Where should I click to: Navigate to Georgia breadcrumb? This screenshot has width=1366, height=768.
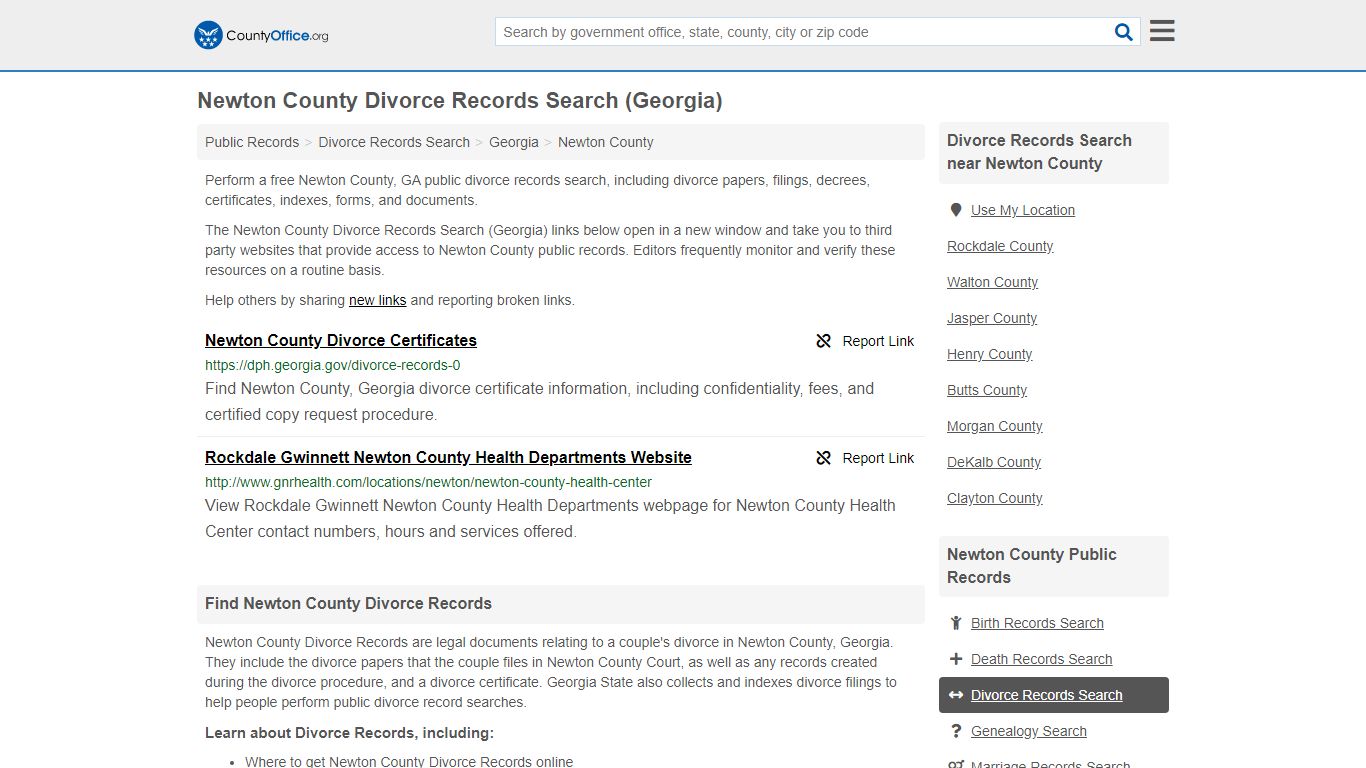point(514,142)
